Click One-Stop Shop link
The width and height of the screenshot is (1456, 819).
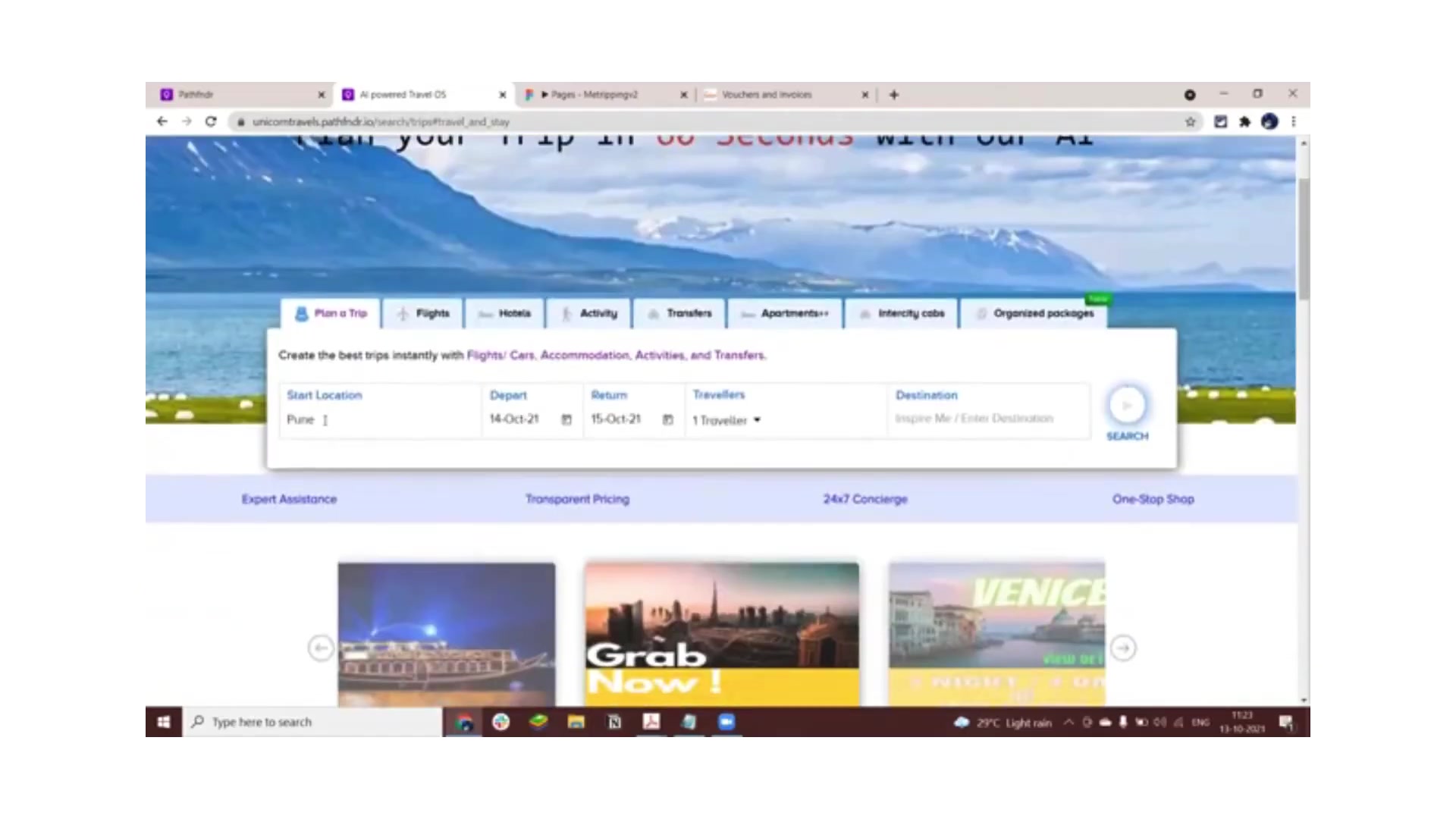[x=1153, y=499]
